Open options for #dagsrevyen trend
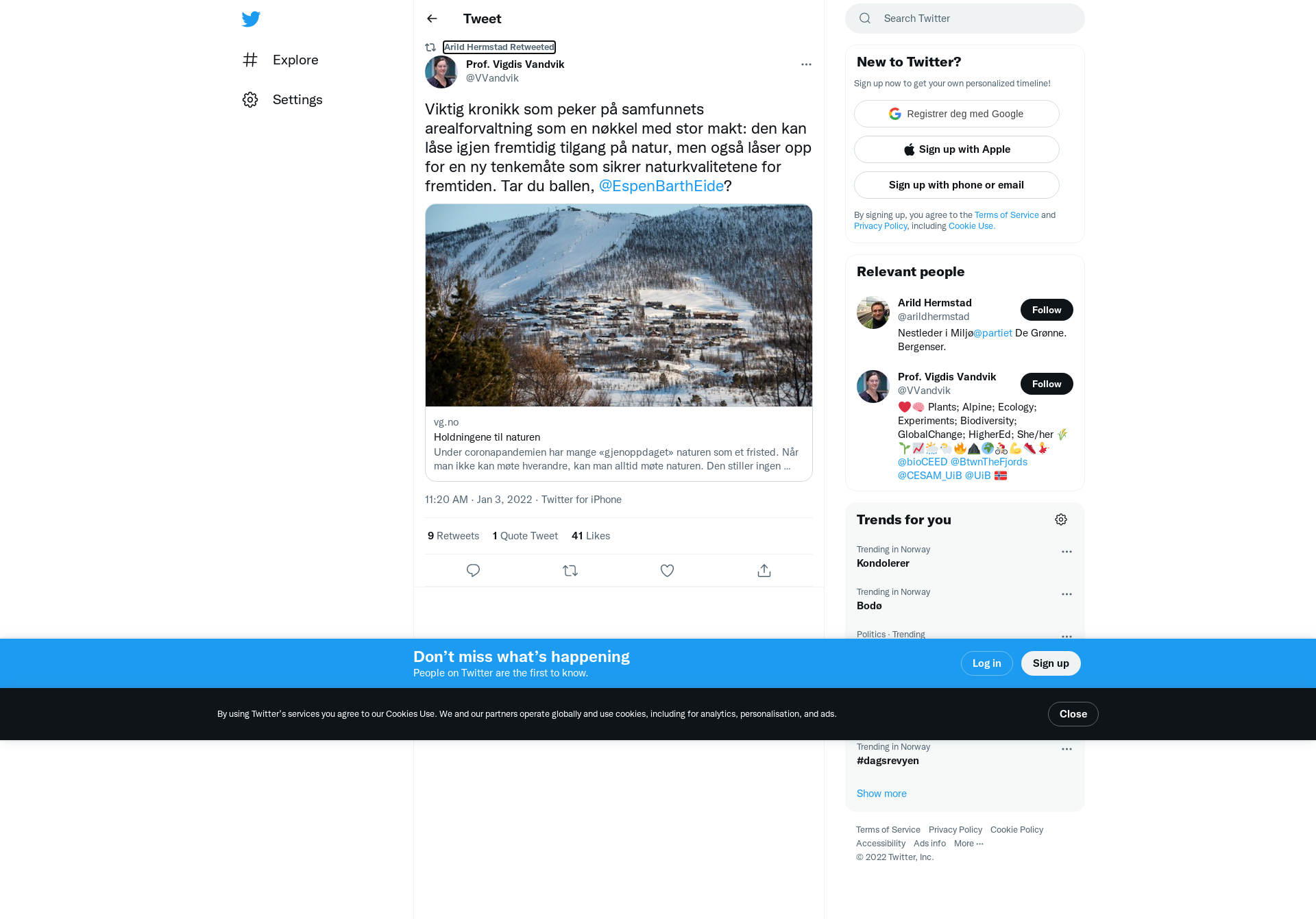1316x919 pixels. pyautogui.click(x=1067, y=749)
